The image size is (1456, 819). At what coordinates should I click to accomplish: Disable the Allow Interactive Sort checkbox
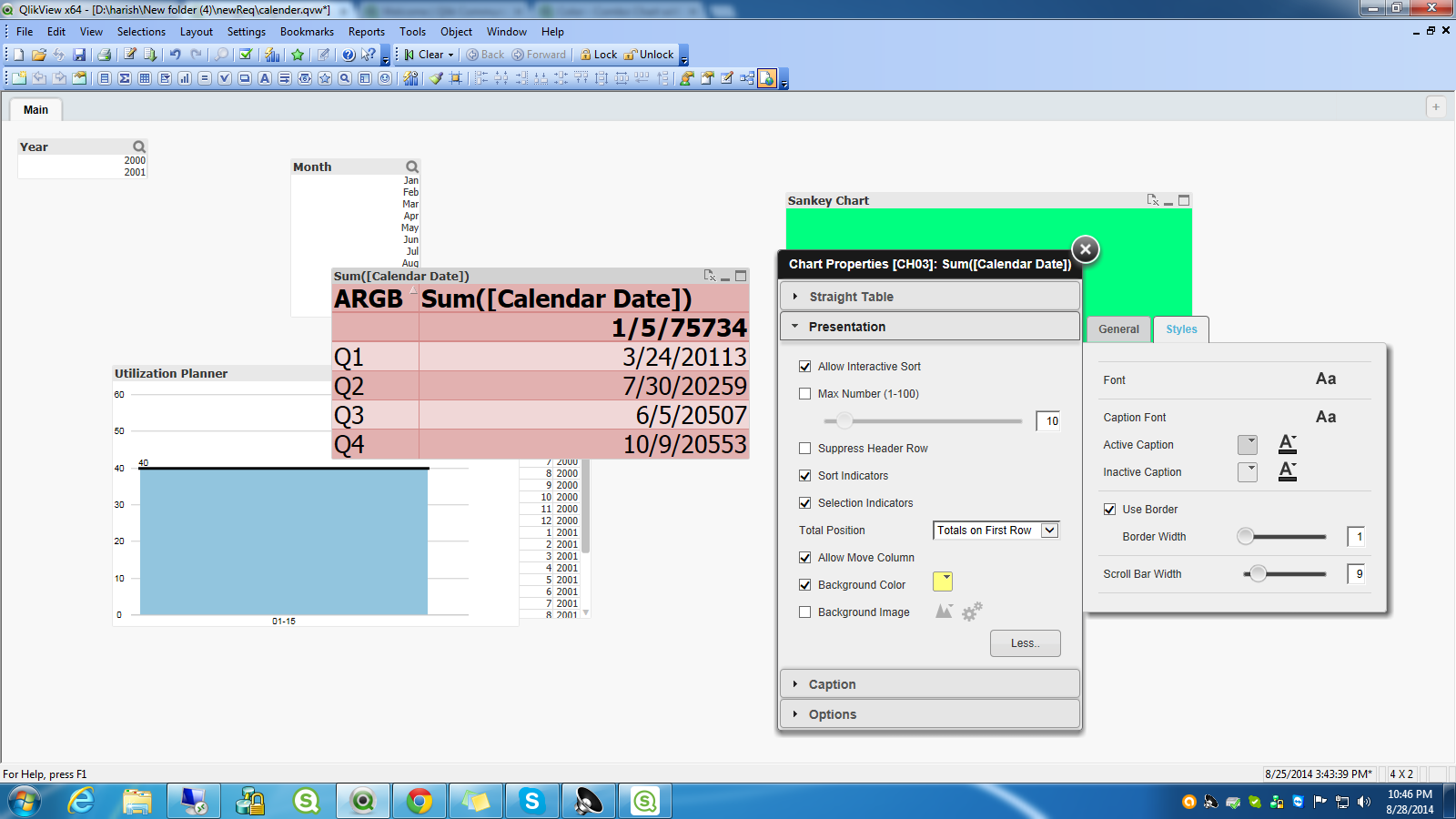point(804,367)
